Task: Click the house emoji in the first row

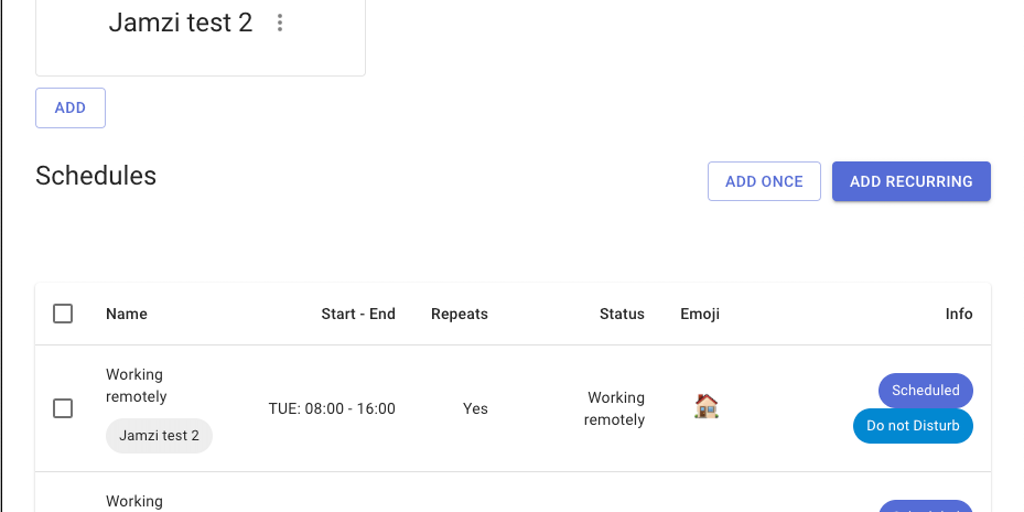Action: [x=706, y=406]
